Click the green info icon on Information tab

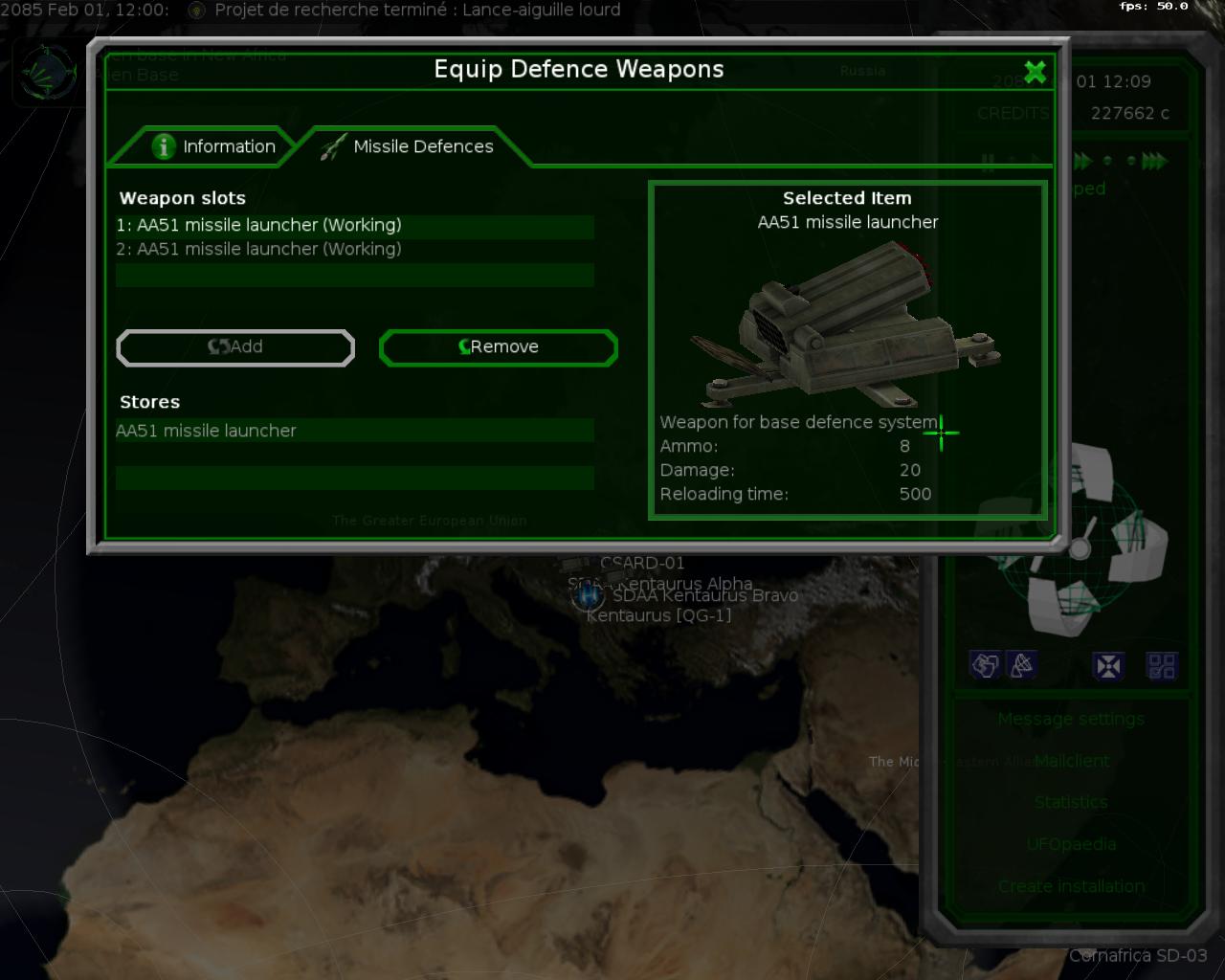pyautogui.click(x=164, y=146)
